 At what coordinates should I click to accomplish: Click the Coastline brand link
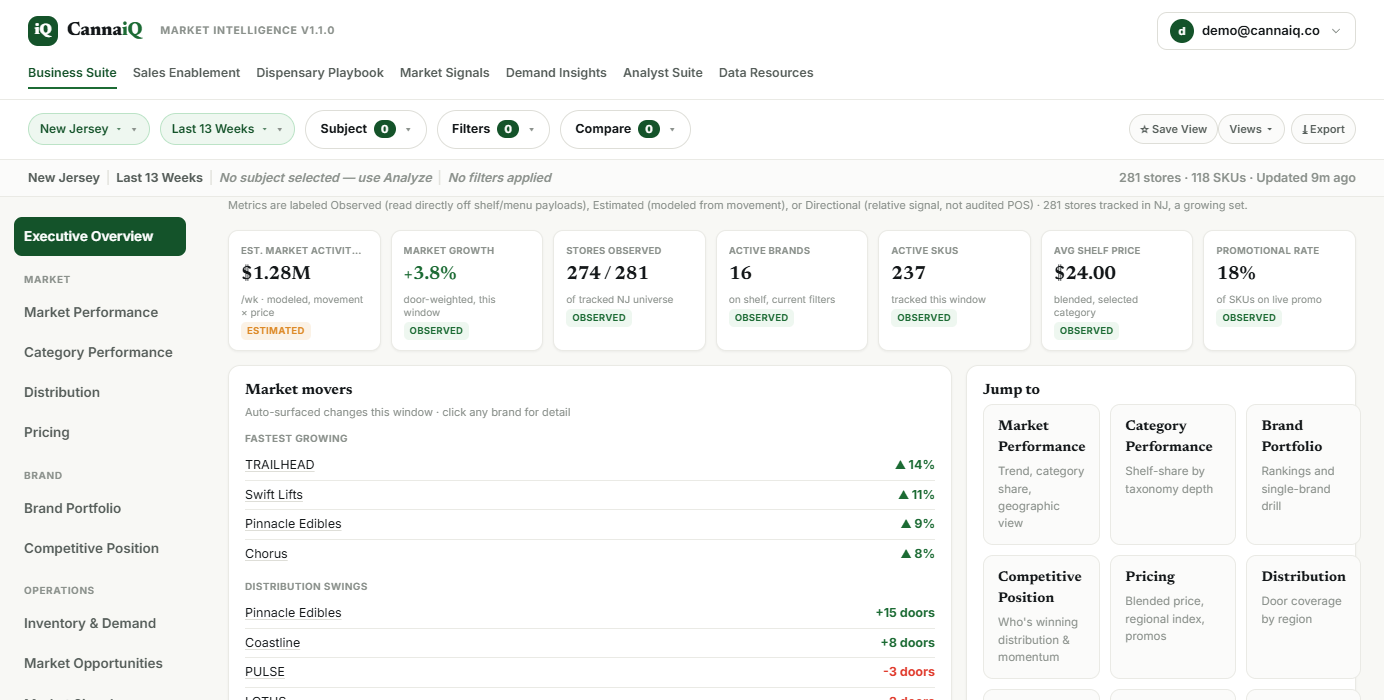pyautogui.click(x=273, y=643)
